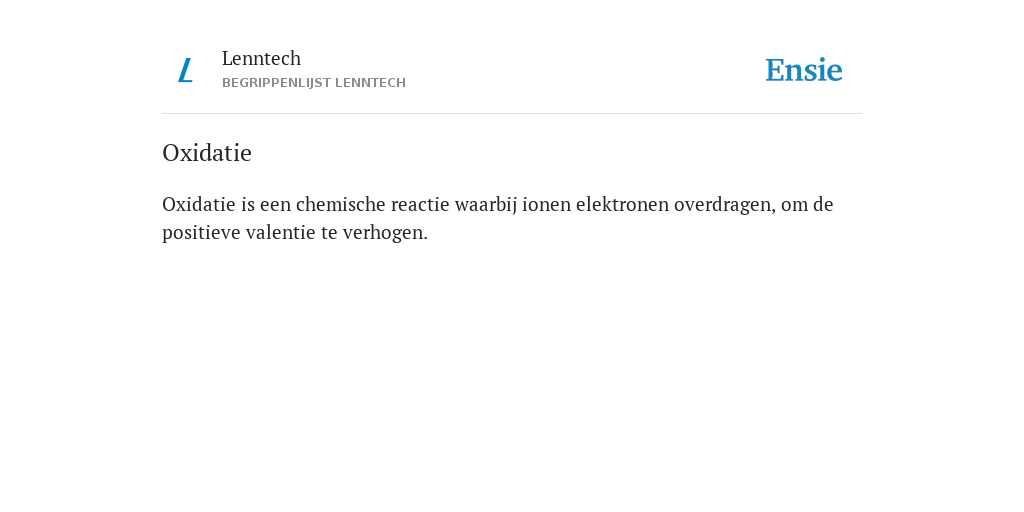Click the word 'BEGRIPPENLIJST' in the gray subtitle
This screenshot has width=1024, height=512.
click(x=276, y=83)
